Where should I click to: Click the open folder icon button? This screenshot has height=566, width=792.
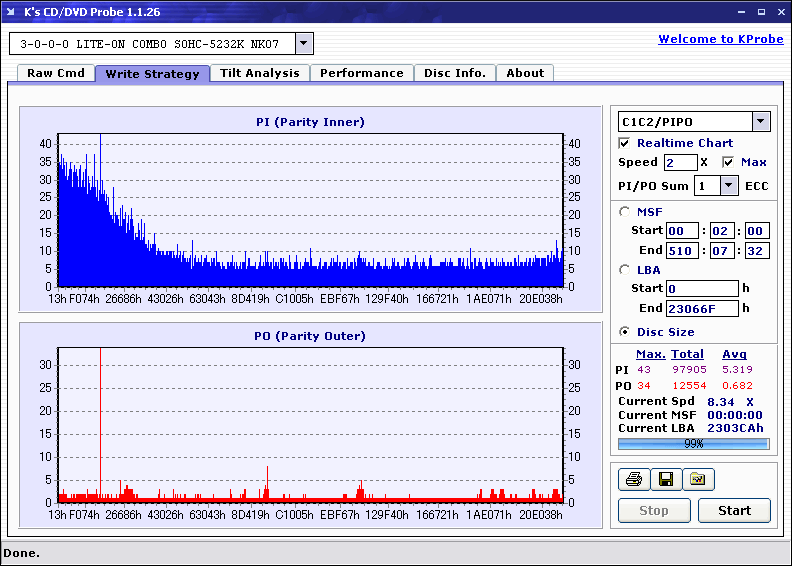pos(698,480)
